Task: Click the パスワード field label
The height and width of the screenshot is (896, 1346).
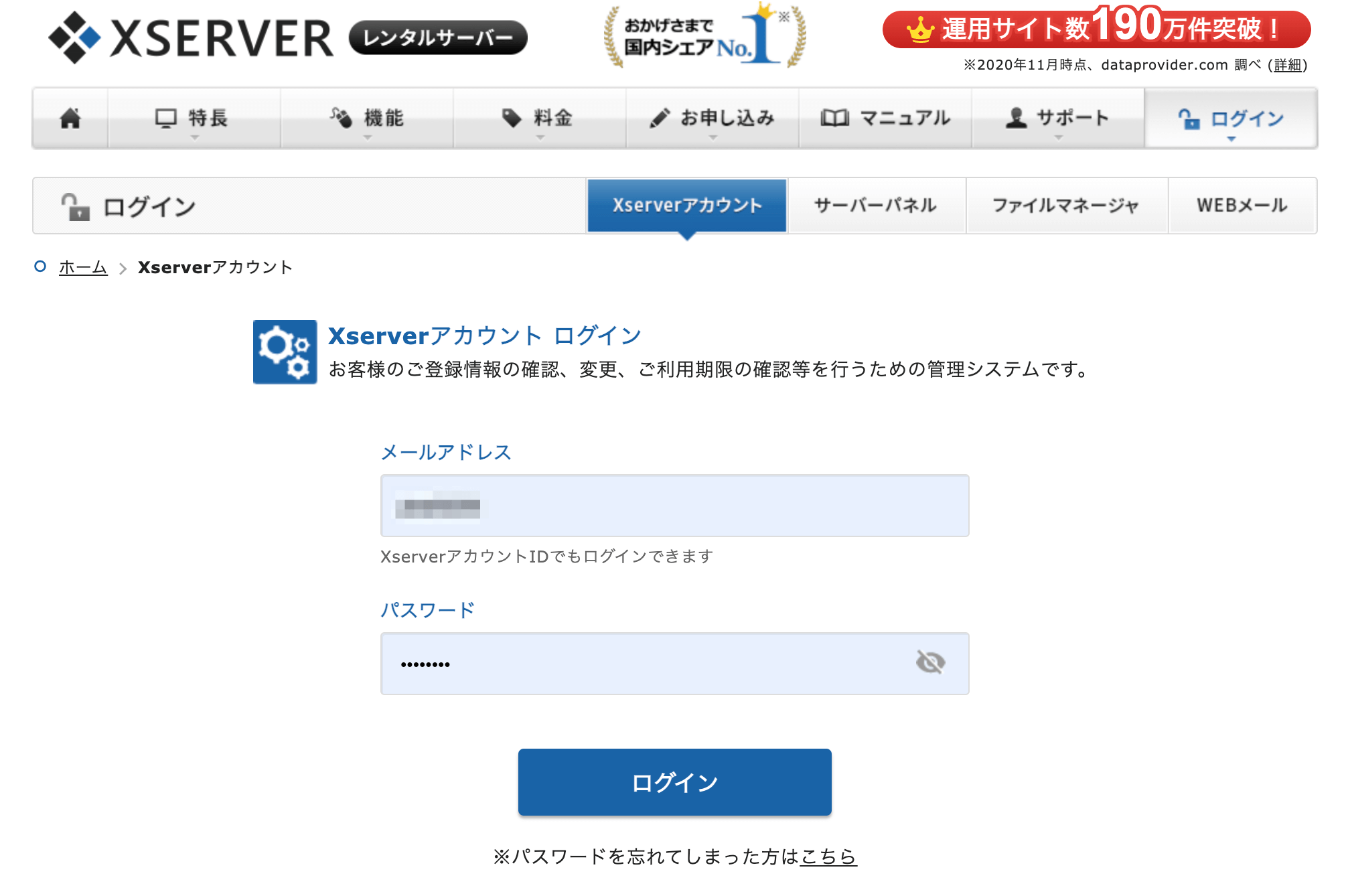Action: pos(428,610)
